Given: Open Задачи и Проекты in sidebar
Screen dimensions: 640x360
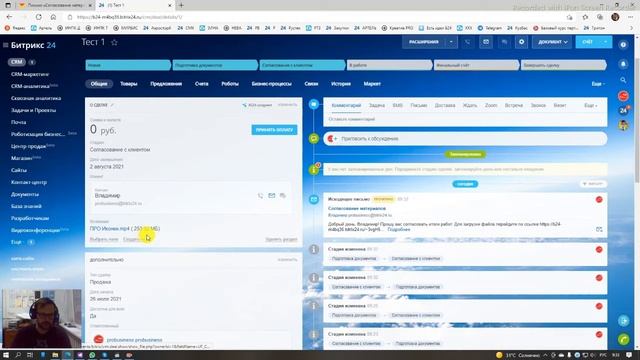Looking at the screenshot, I should [x=33, y=110].
